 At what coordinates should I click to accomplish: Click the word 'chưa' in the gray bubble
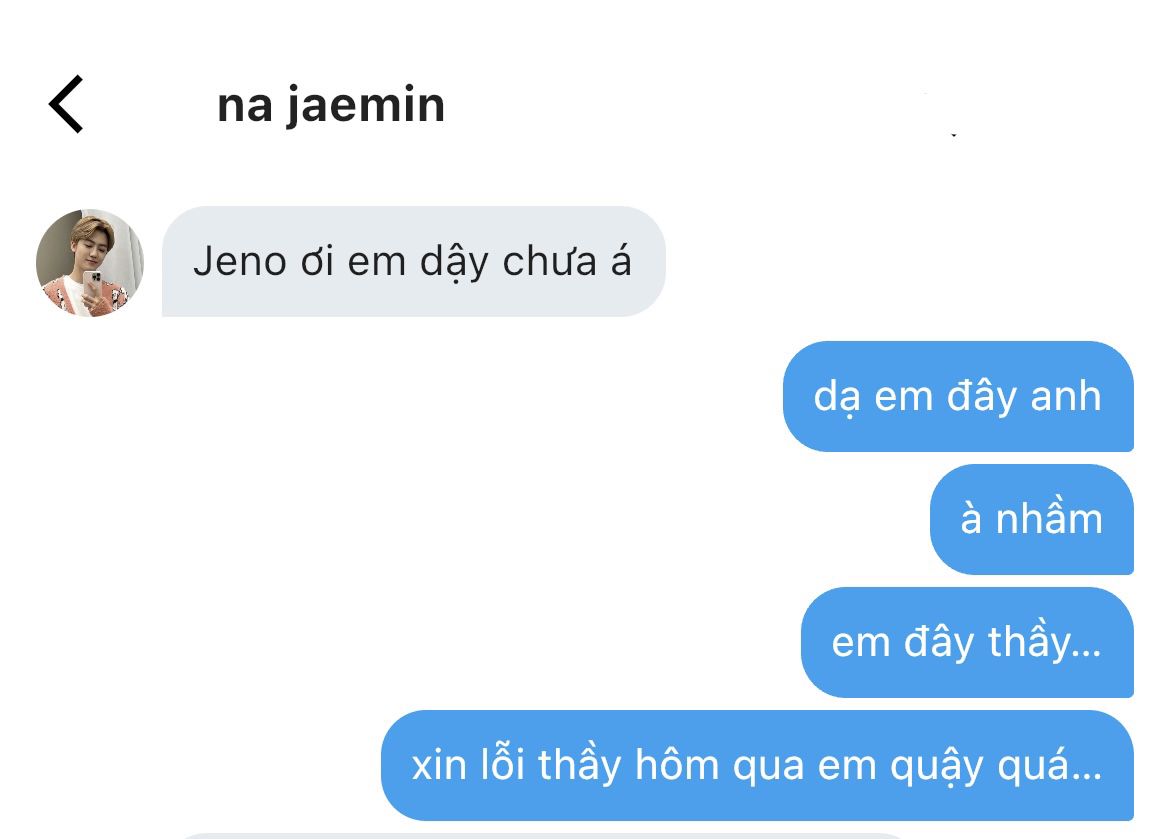click(550, 262)
